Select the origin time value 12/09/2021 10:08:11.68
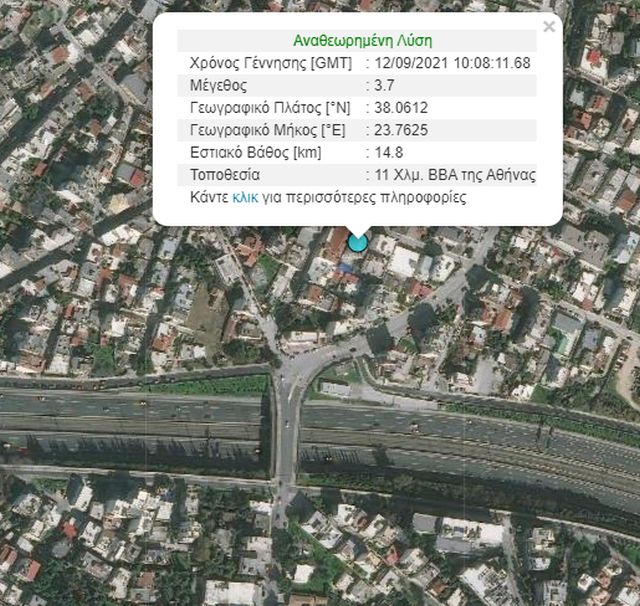This screenshot has height=606, width=640. (452, 63)
